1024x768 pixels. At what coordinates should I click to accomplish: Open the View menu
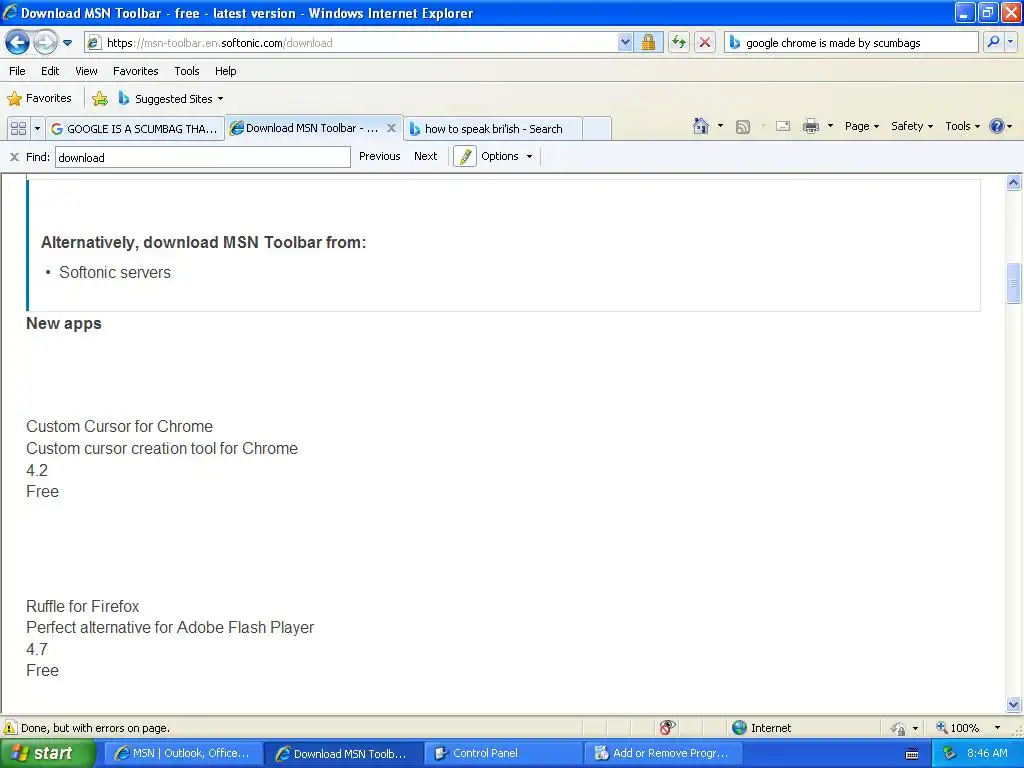tap(86, 71)
